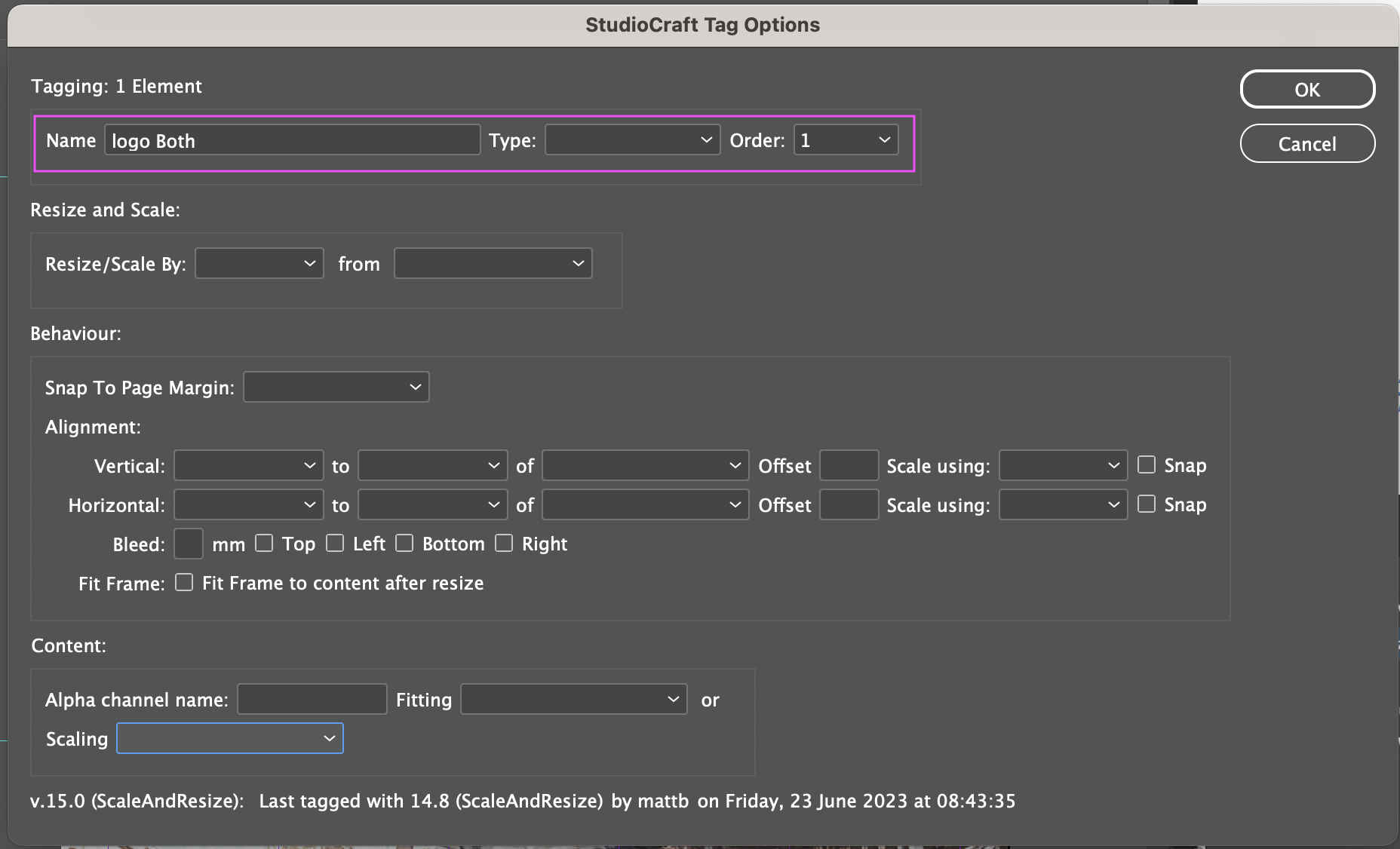Expand the Snap To Page Margin dropdown
This screenshot has height=849, width=1400.
(x=336, y=387)
